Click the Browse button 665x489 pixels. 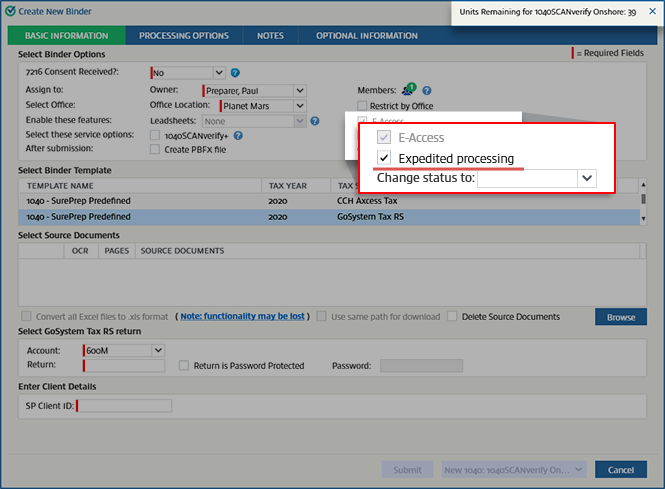[621, 317]
